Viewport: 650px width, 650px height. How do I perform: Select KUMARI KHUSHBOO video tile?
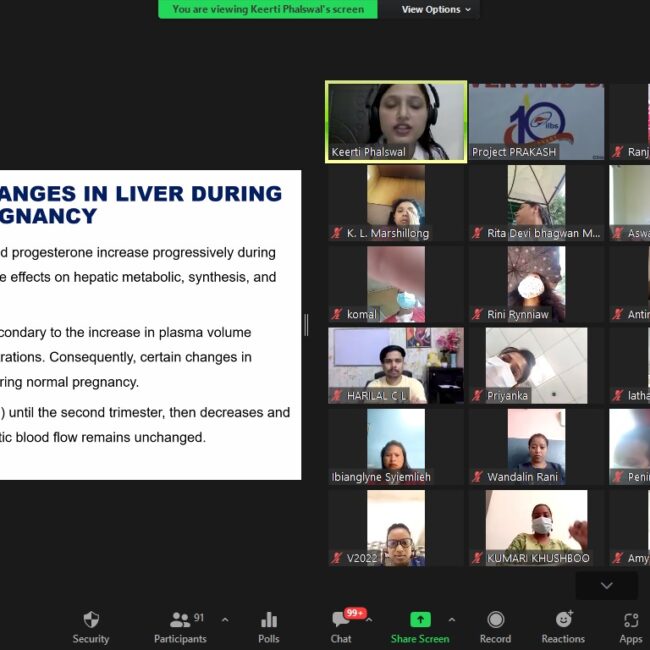pos(536,528)
